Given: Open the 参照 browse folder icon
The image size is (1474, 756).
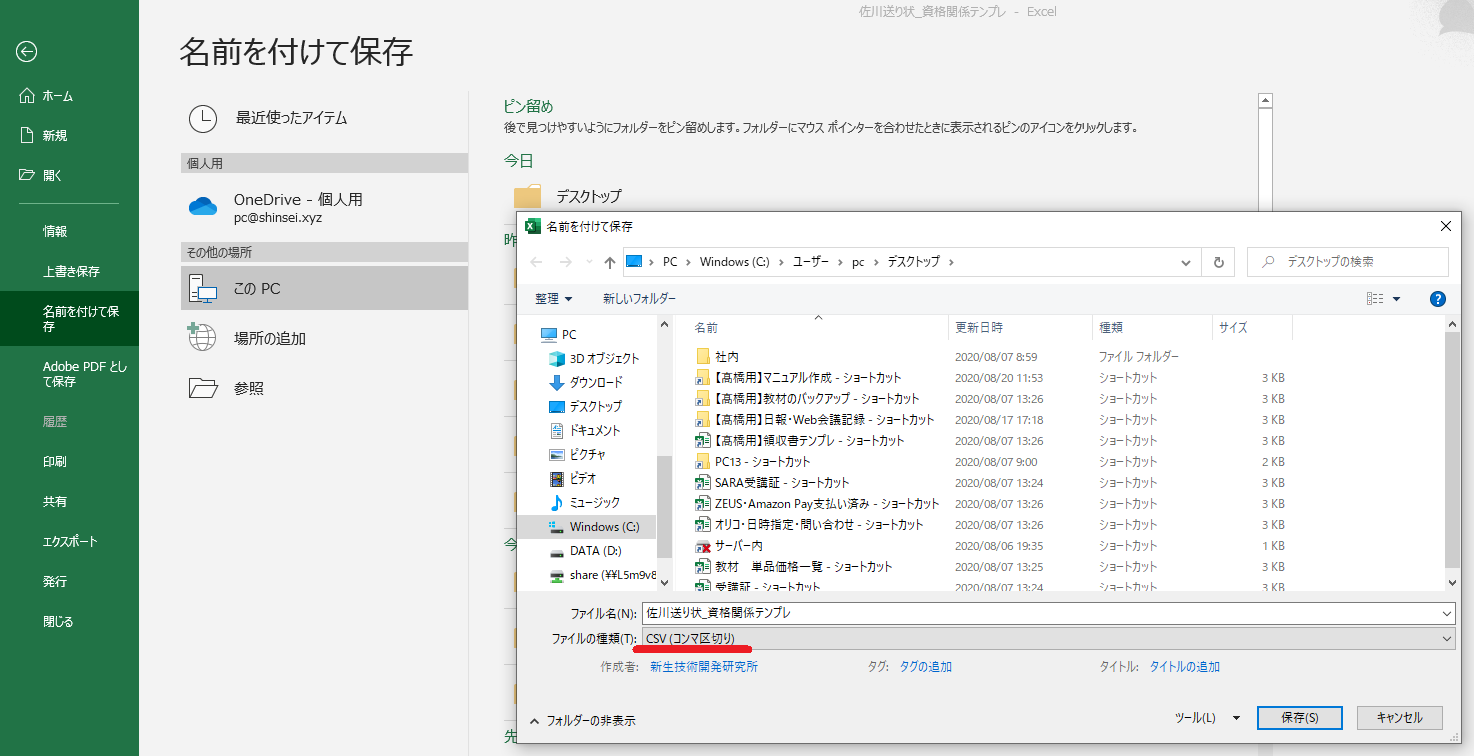Looking at the screenshot, I should [203, 388].
